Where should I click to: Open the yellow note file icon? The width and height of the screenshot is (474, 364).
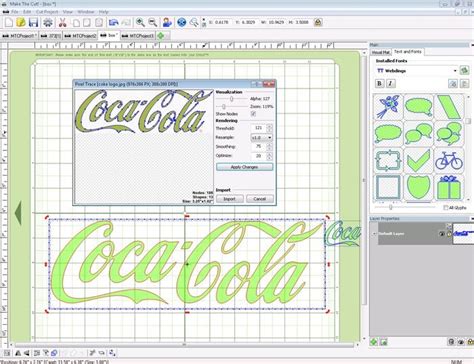pos(21,23)
